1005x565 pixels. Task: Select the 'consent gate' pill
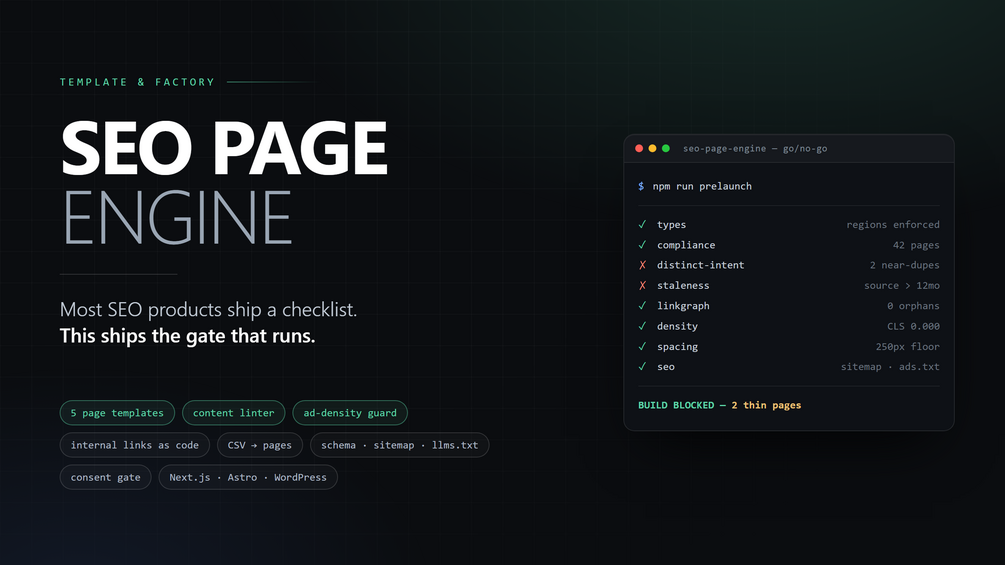[105, 477]
